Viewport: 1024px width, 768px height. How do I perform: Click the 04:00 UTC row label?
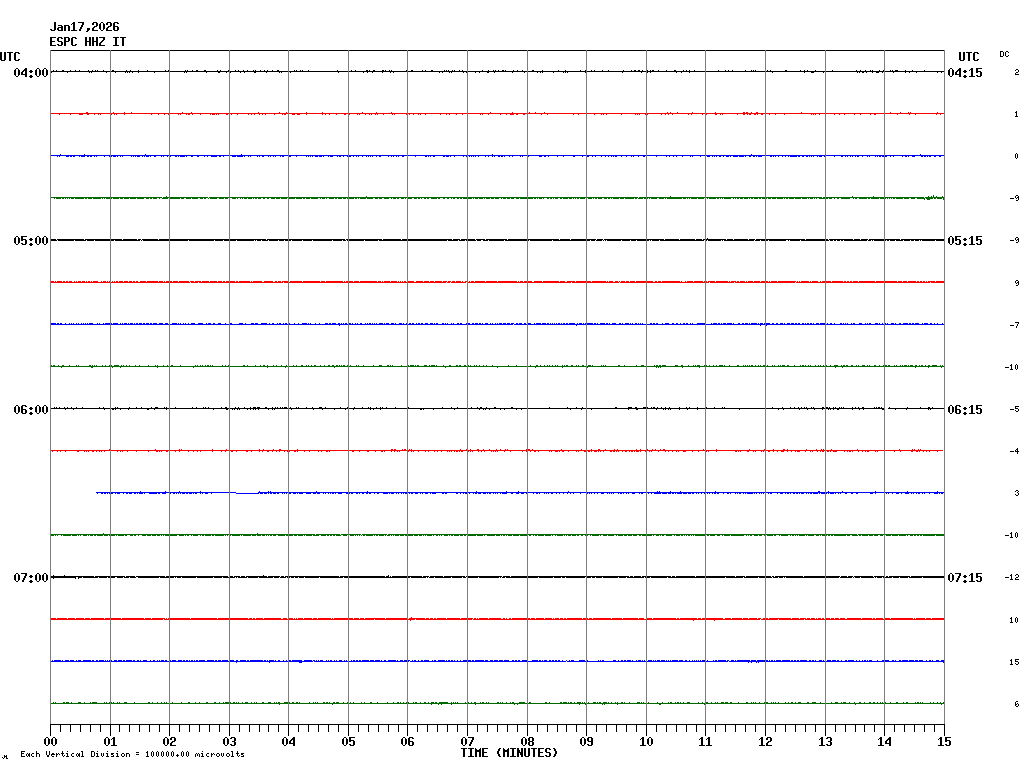[x=31, y=73]
